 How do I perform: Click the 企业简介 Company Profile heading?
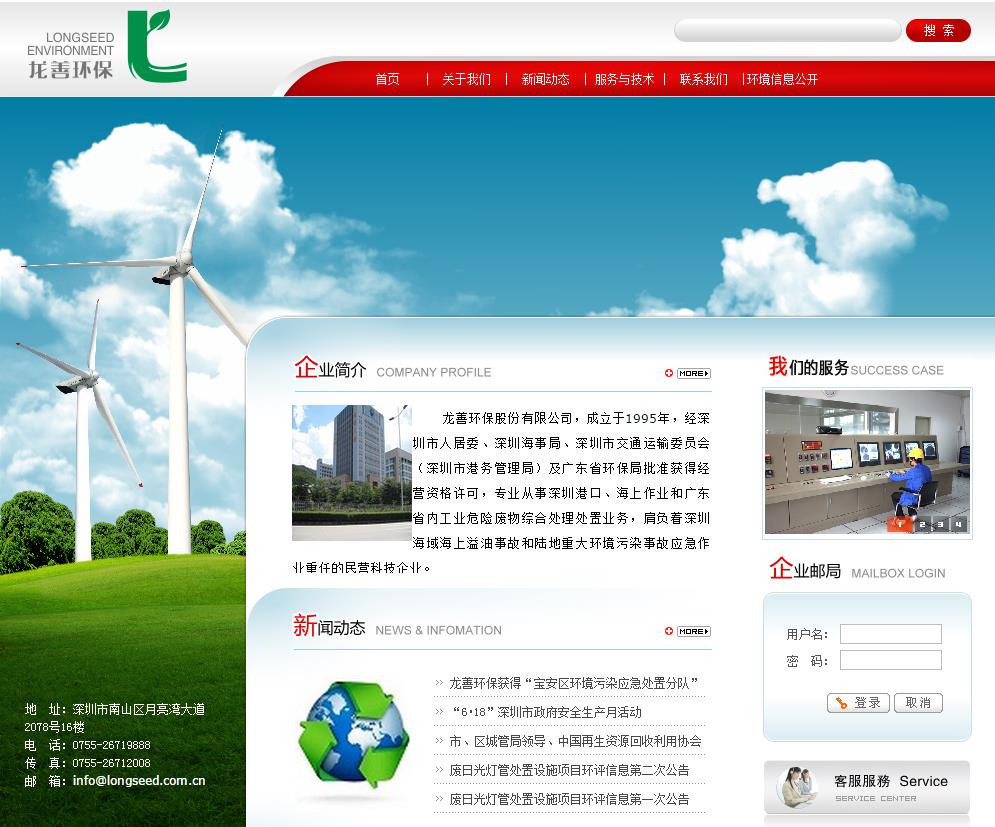click(393, 369)
